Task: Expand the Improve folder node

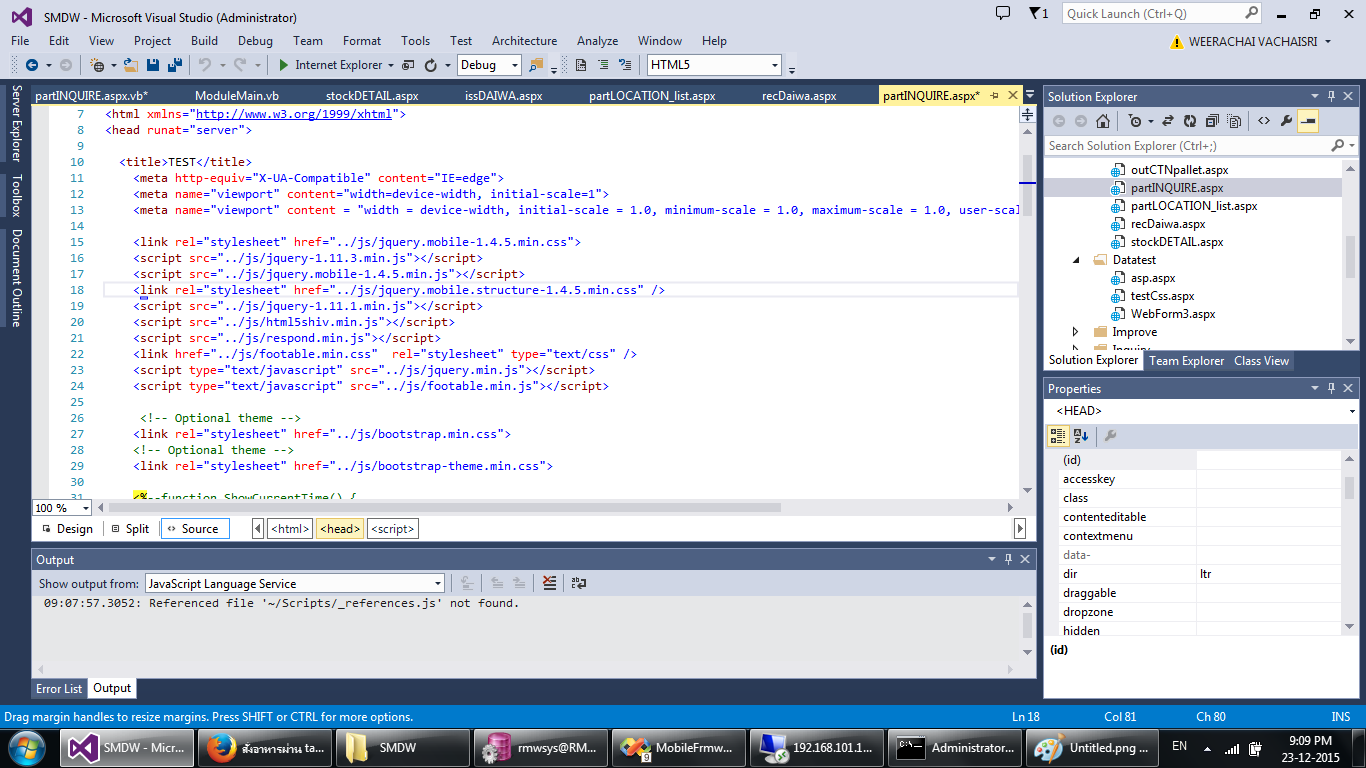Action: coord(1076,332)
